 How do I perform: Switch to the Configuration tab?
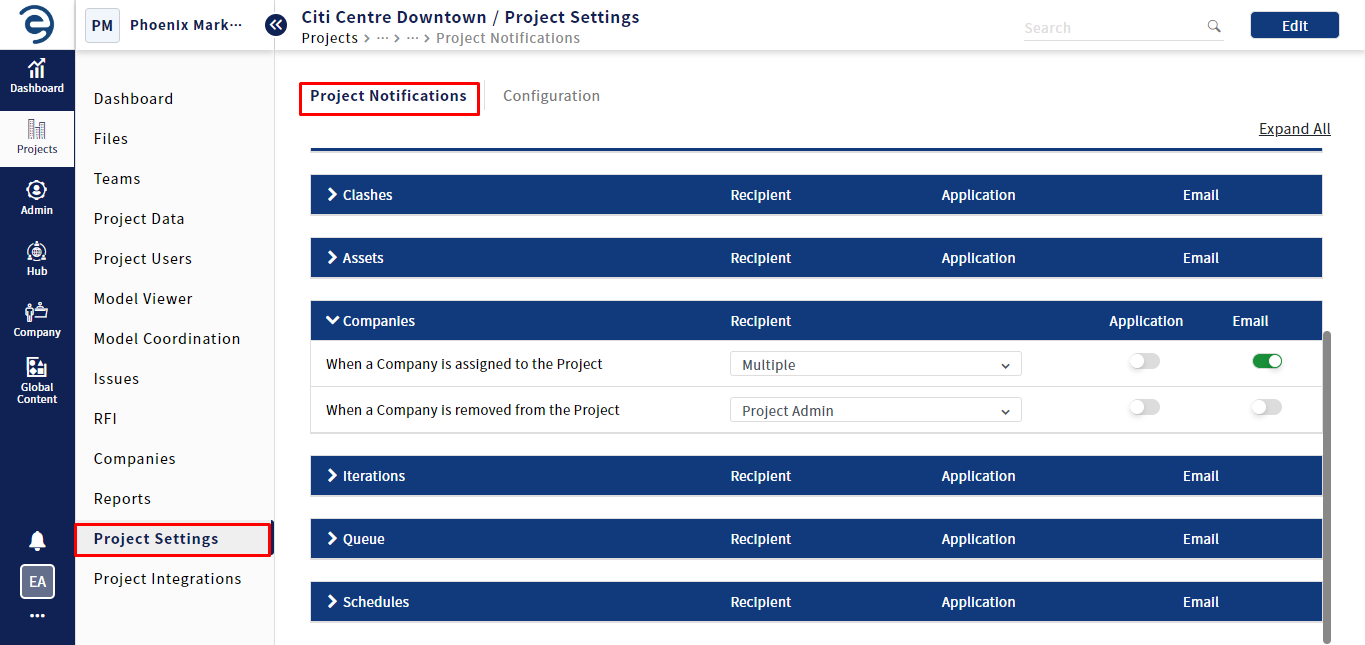[x=551, y=96]
